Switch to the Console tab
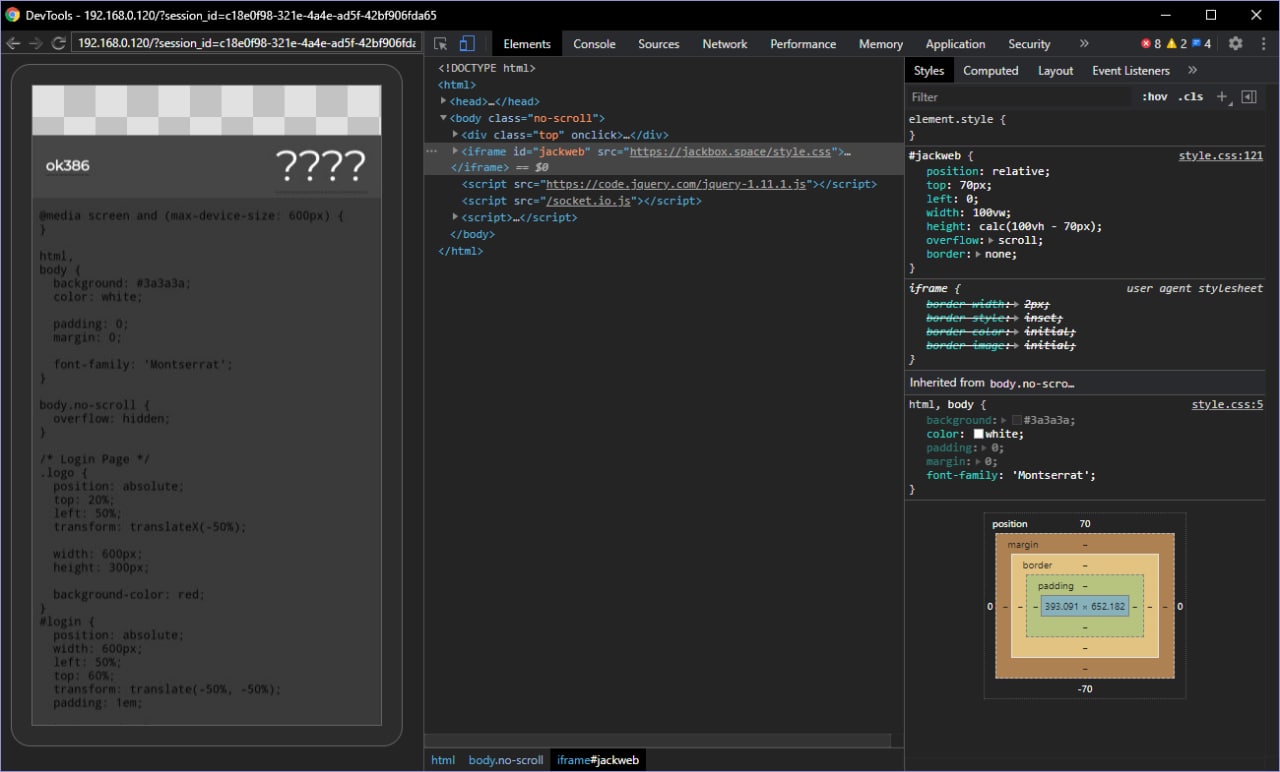Screen dimensions: 1280x772 click(594, 44)
